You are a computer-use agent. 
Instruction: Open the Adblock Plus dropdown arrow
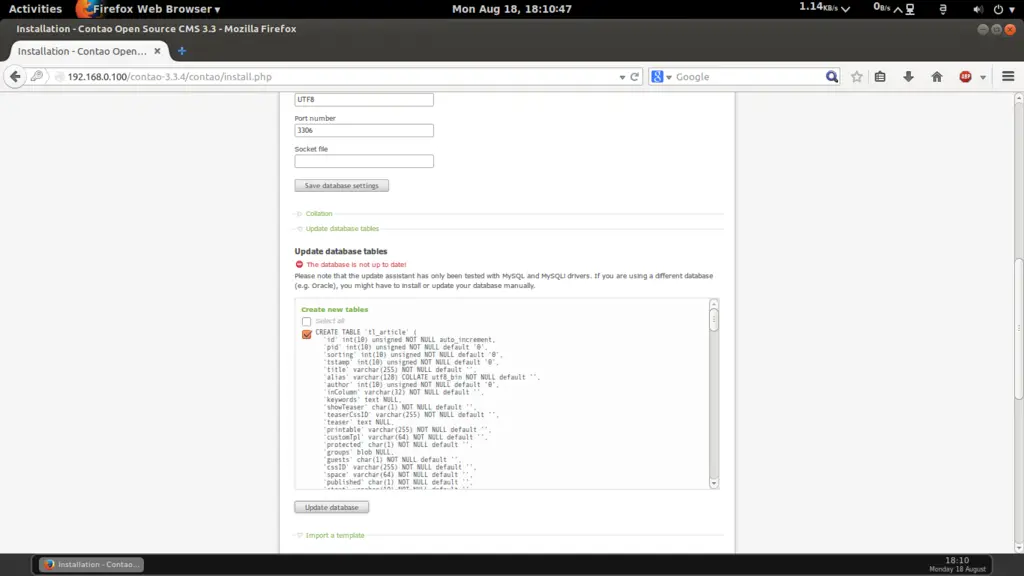[x=983, y=77]
